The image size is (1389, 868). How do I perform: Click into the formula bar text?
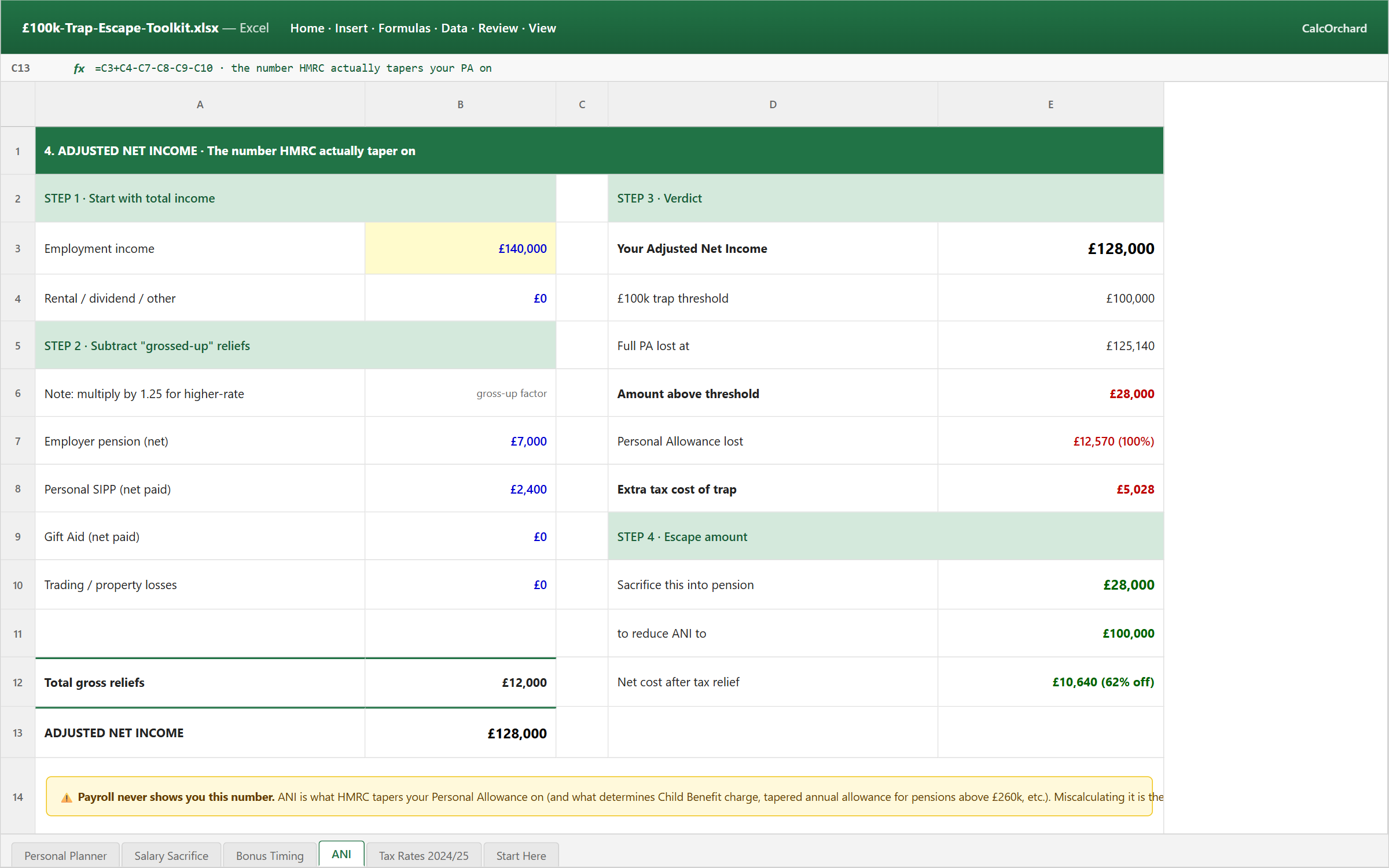pyautogui.click(x=293, y=68)
